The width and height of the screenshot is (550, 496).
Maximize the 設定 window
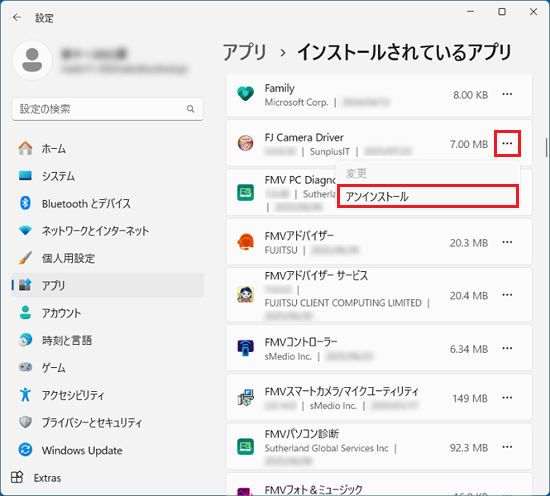(502, 12)
